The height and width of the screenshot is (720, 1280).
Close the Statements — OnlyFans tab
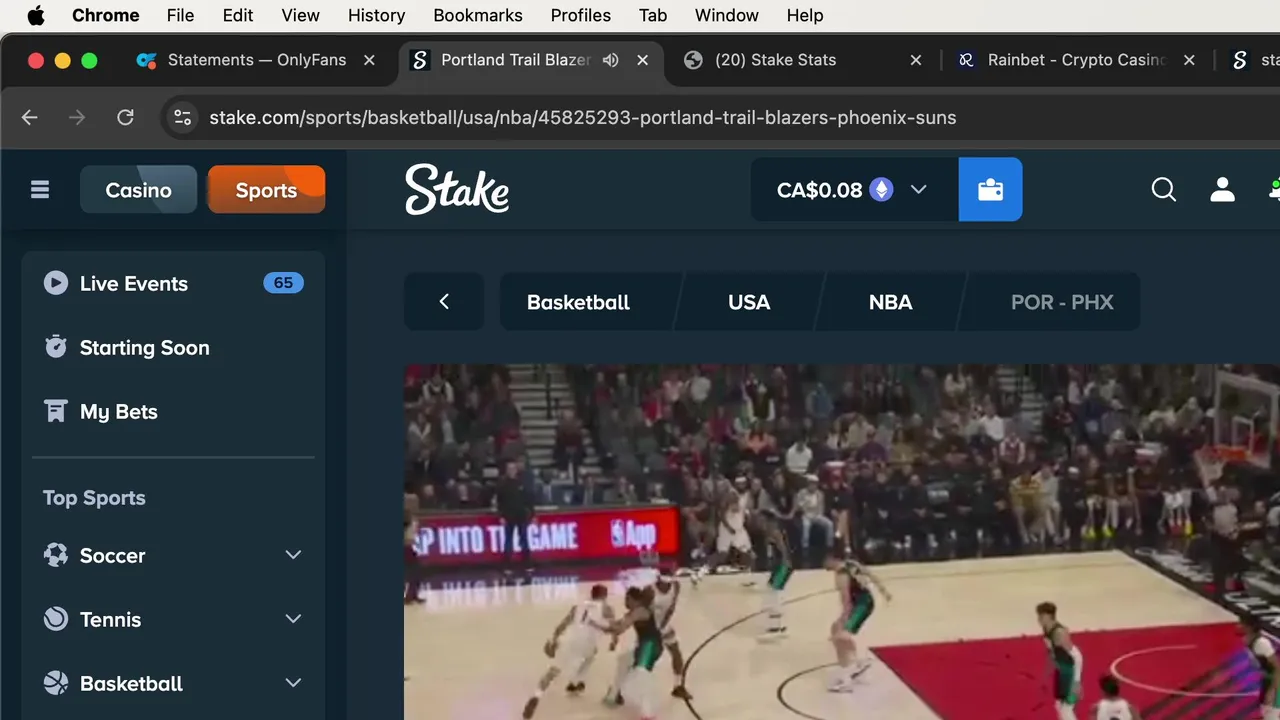pyautogui.click(x=369, y=60)
